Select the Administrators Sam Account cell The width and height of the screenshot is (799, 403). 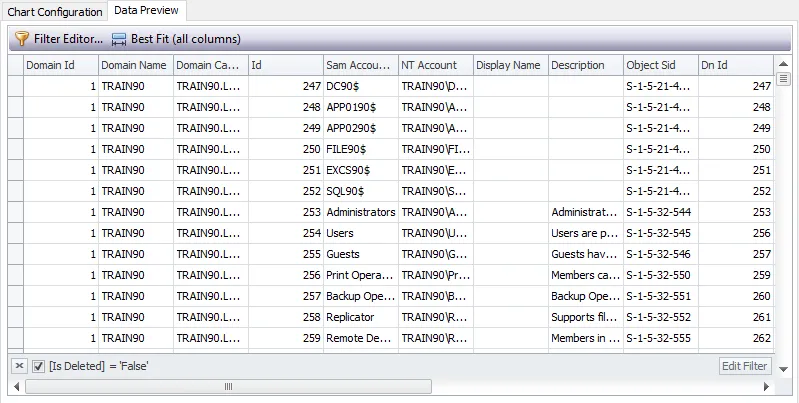click(x=361, y=212)
